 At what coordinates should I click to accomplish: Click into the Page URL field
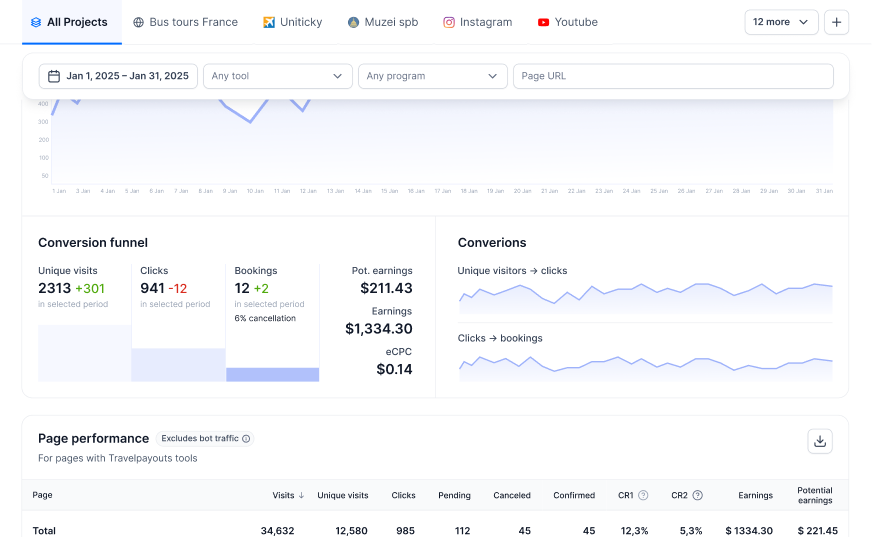point(672,76)
